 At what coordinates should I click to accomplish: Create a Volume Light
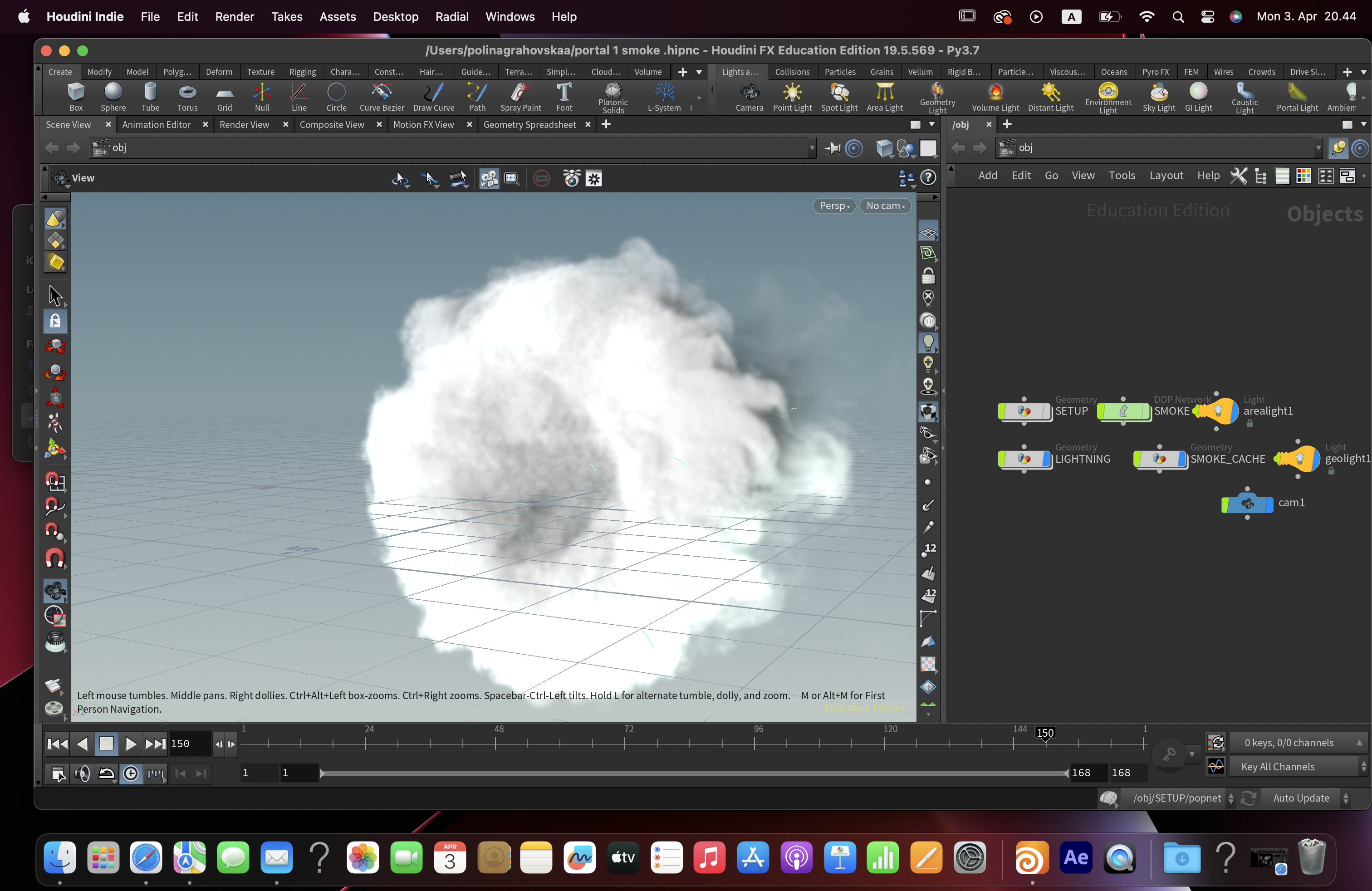pyautogui.click(x=995, y=97)
